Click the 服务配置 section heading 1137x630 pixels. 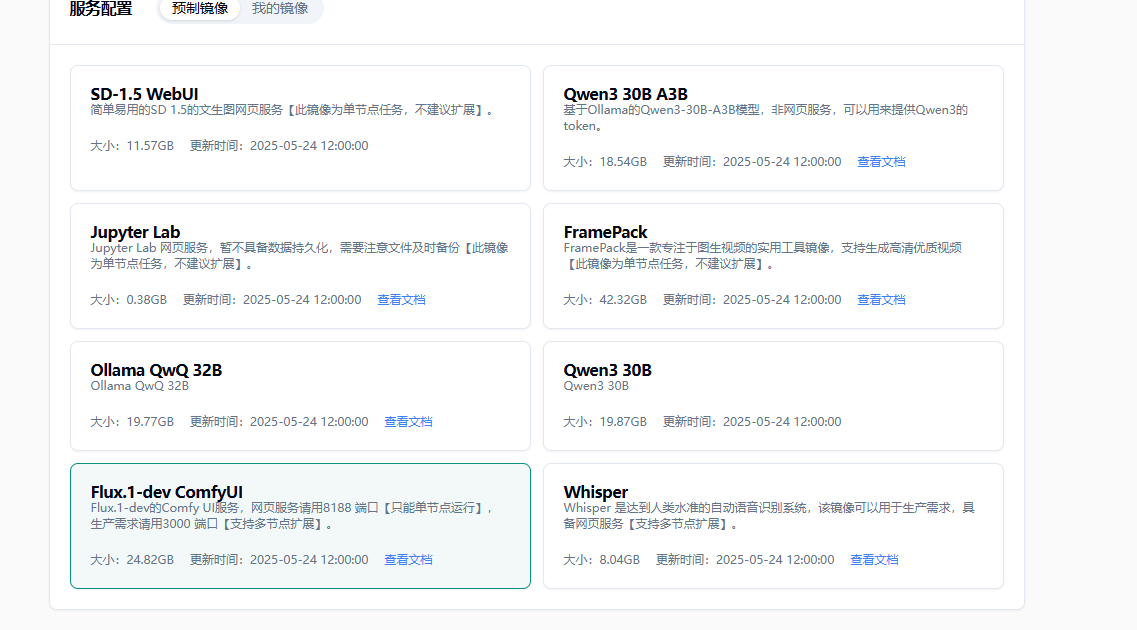101,9
